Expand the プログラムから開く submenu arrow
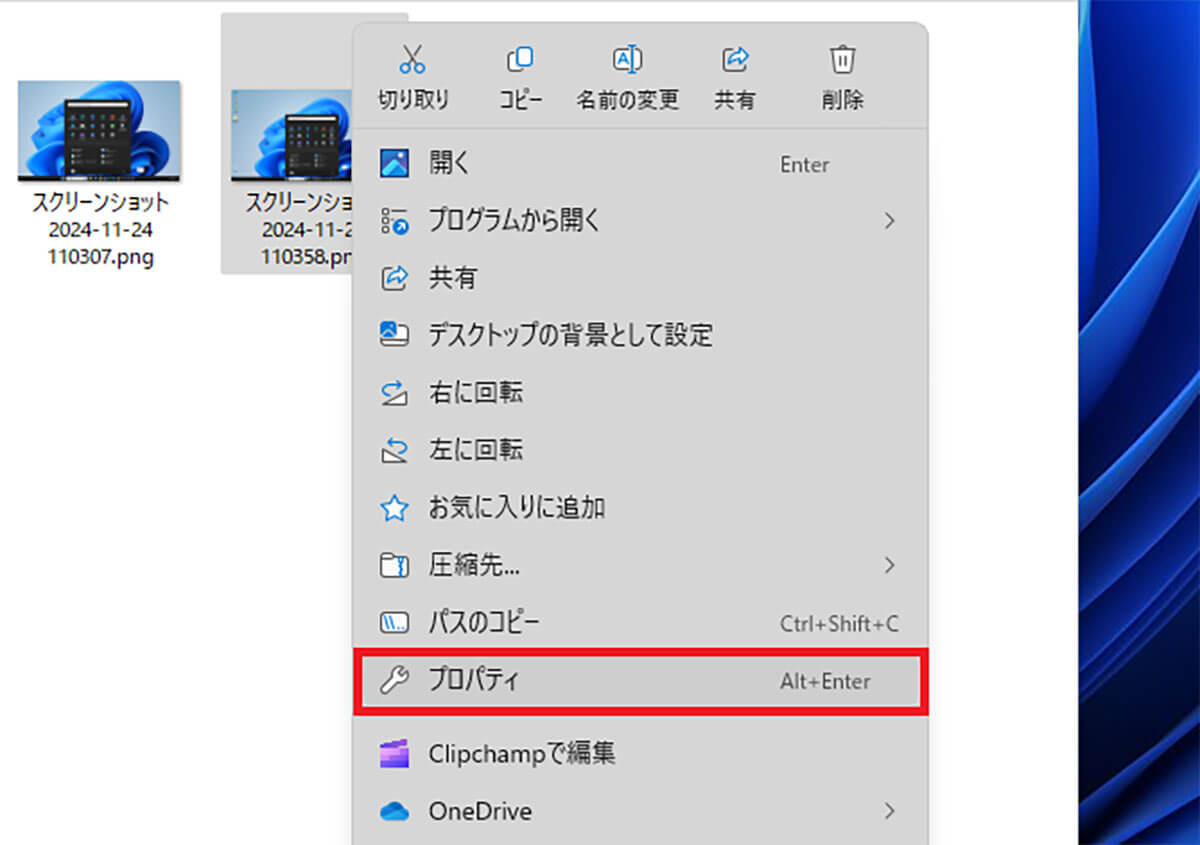This screenshot has width=1200, height=845. click(x=889, y=221)
